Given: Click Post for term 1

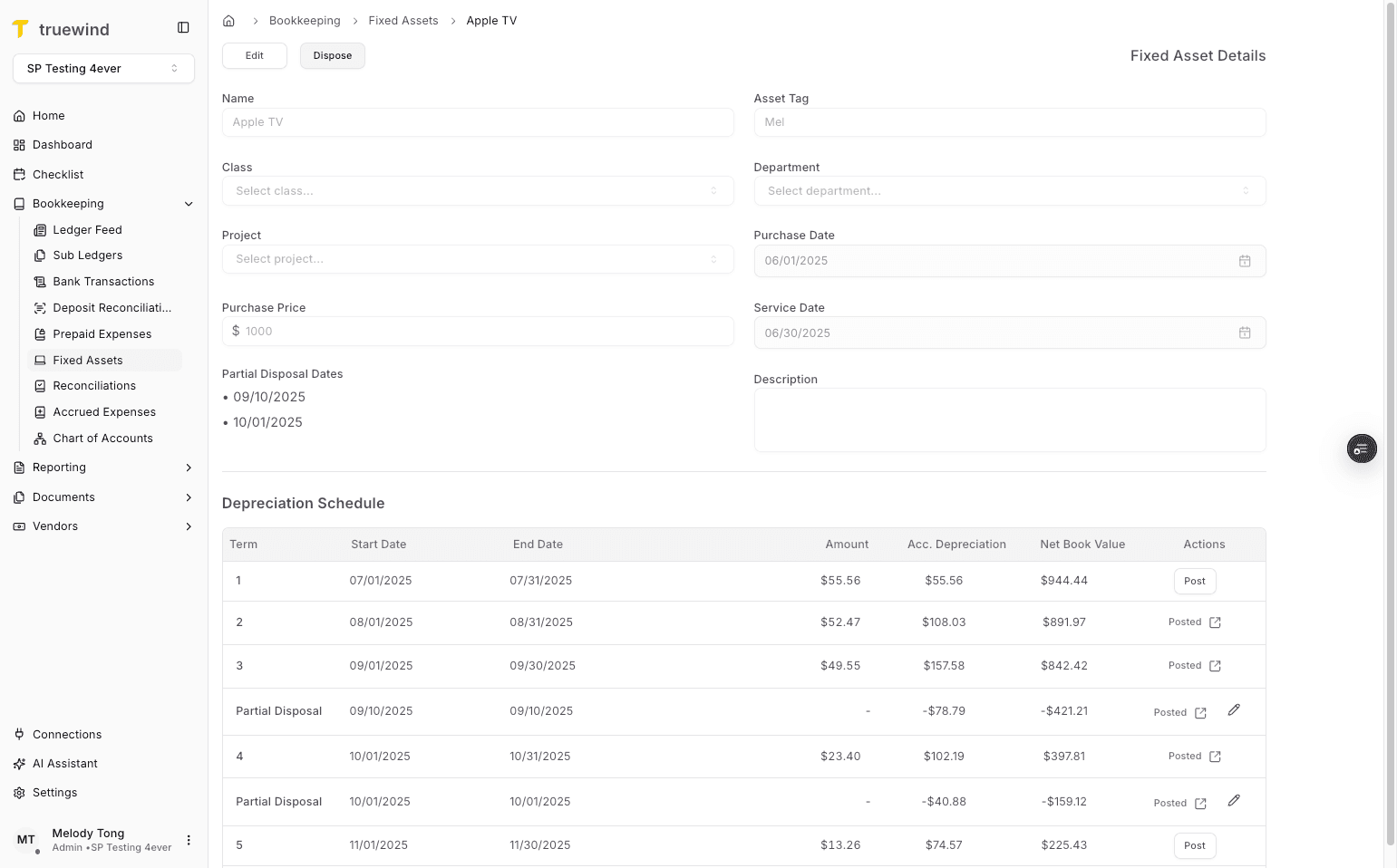Looking at the screenshot, I should [1194, 581].
